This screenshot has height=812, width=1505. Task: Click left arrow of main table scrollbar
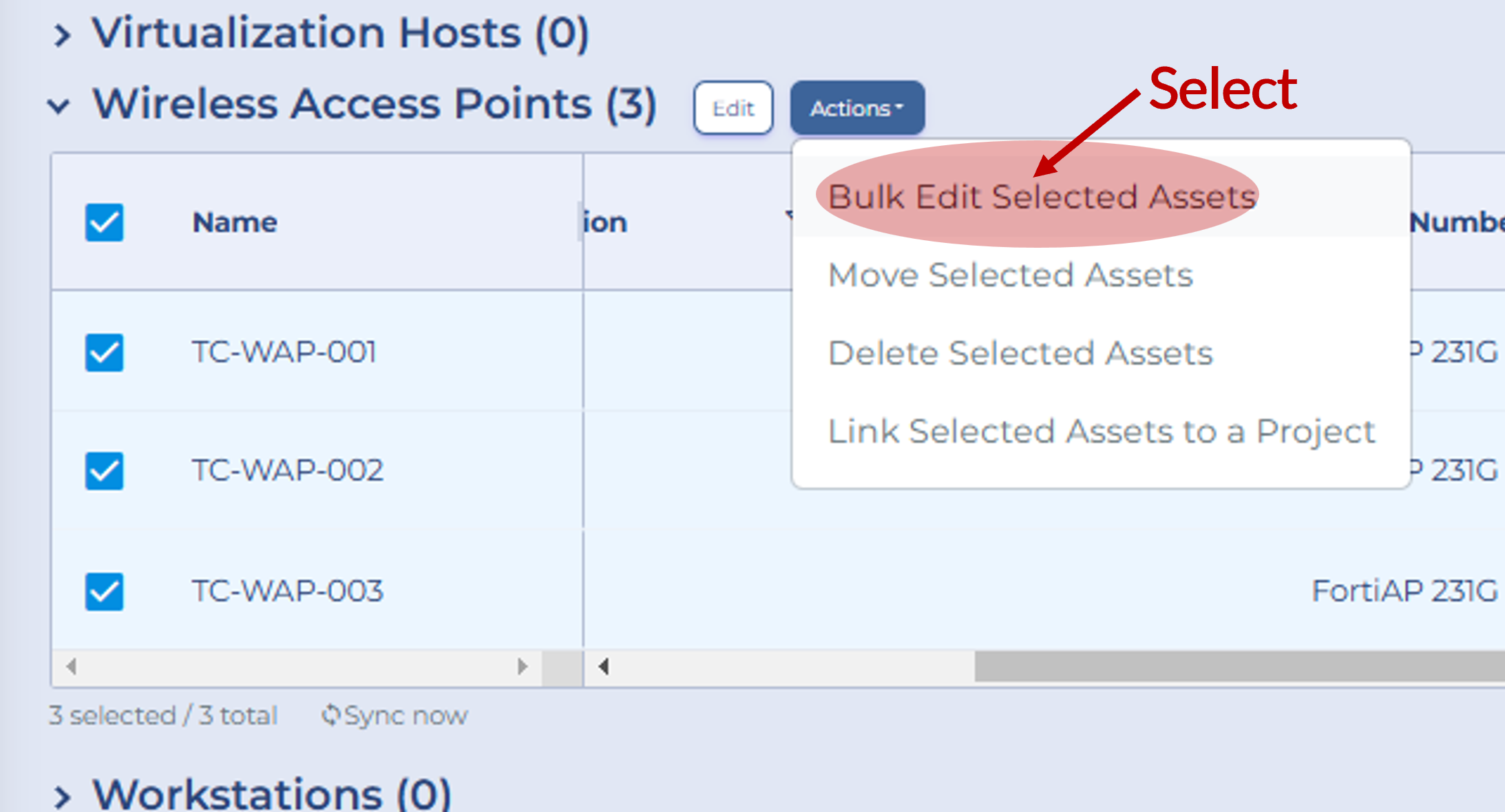click(x=604, y=666)
